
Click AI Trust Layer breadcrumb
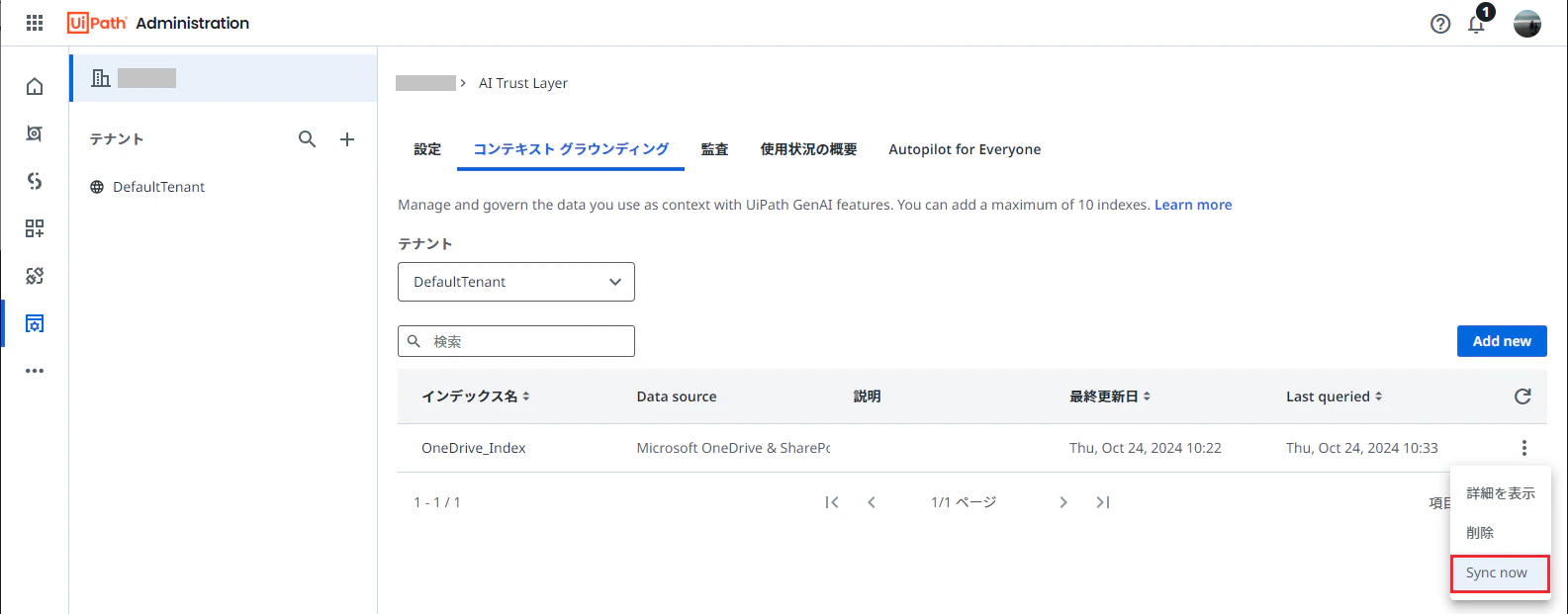[x=523, y=83]
